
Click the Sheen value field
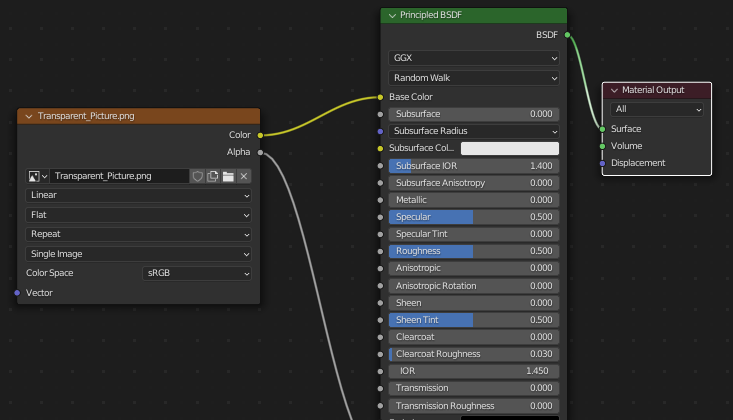coord(474,303)
